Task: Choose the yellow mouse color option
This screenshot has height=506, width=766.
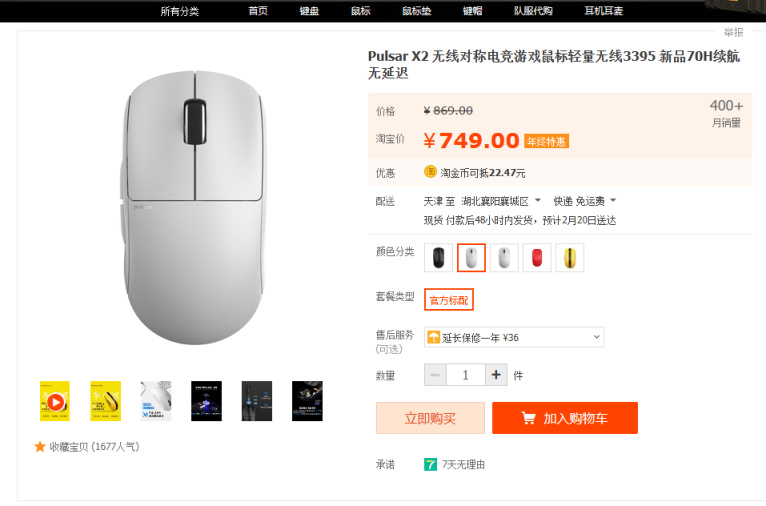Action: [569, 258]
